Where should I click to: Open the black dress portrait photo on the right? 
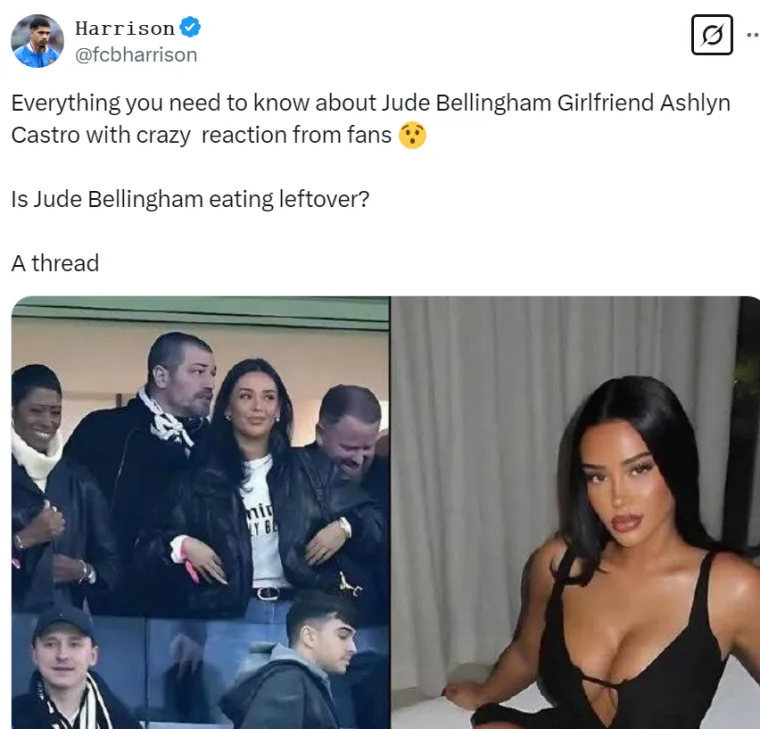pyautogui.click(x=575, y=512)
